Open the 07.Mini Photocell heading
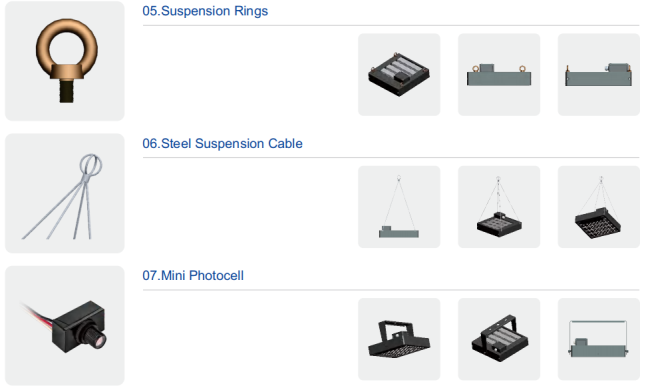The height and width of the screenshot is (386, 650). click(193, 275)
